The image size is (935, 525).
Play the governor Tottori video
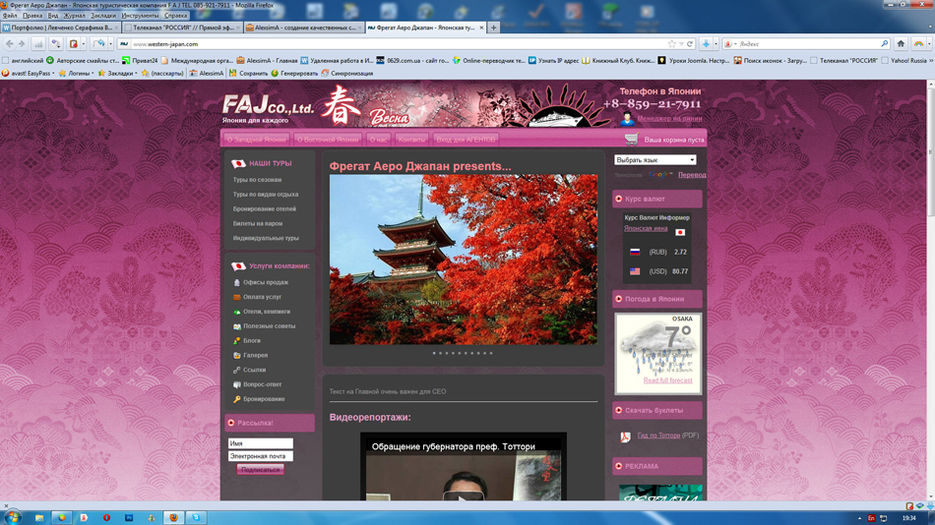(463, 496)
